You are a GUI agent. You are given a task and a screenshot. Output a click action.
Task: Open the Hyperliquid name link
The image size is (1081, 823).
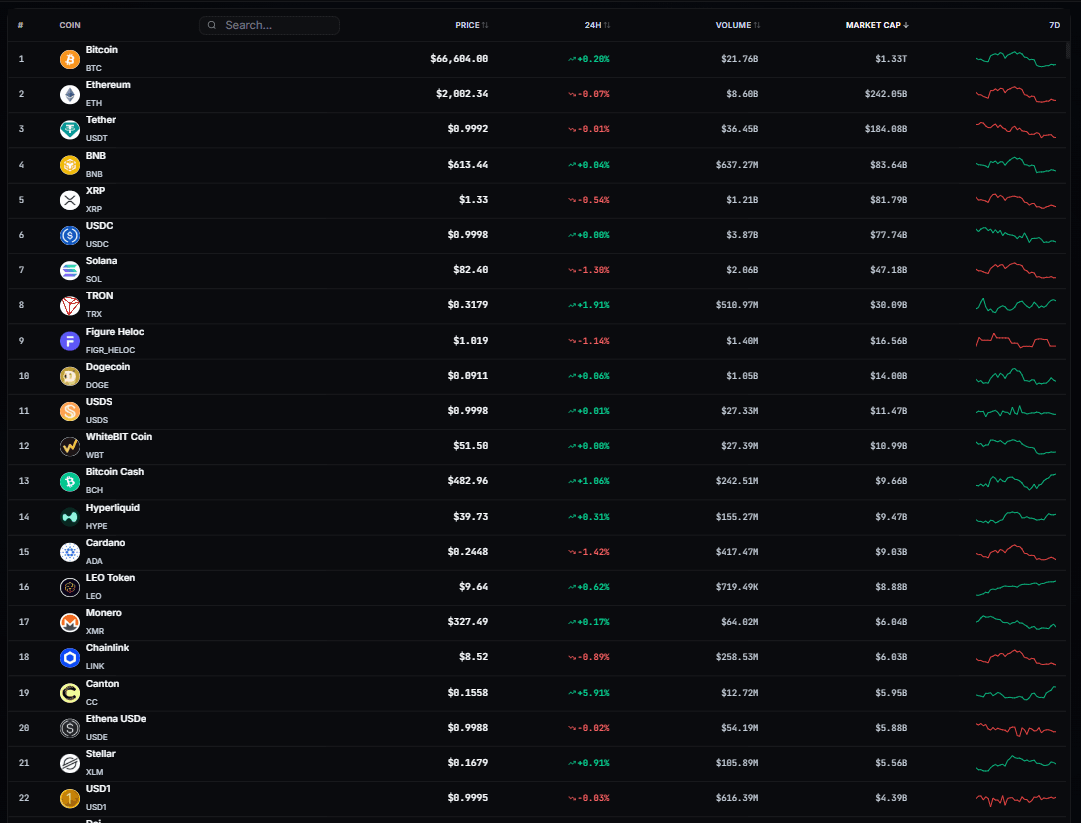[x=112, y=508]
